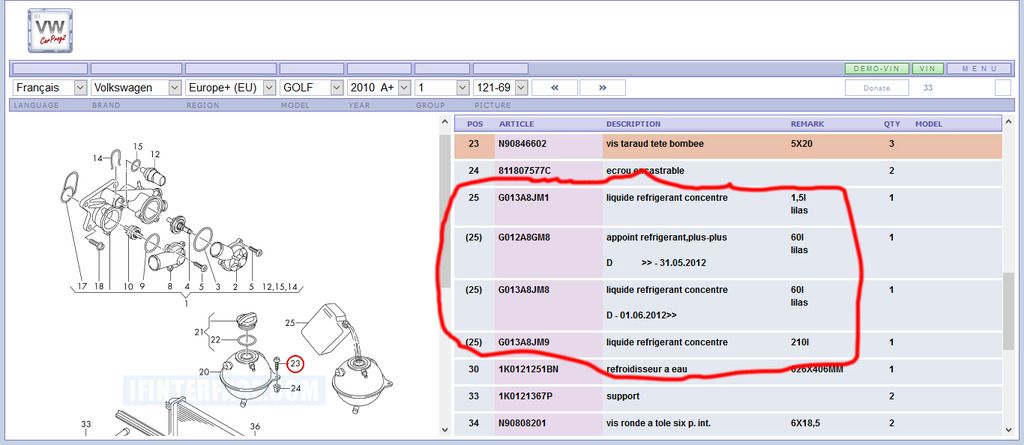Select article G013A8JM9 in the parts list
Screen dimensions: 1024x445
click(524, 342)
